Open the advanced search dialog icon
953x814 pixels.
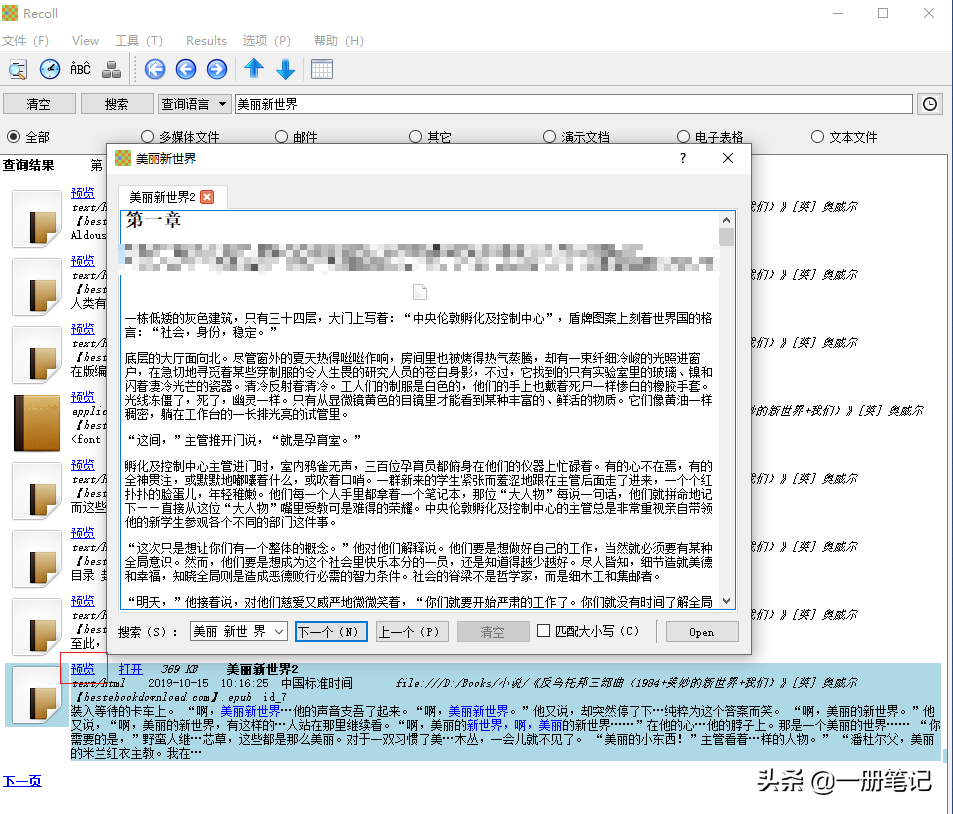(x=18, y=69)
